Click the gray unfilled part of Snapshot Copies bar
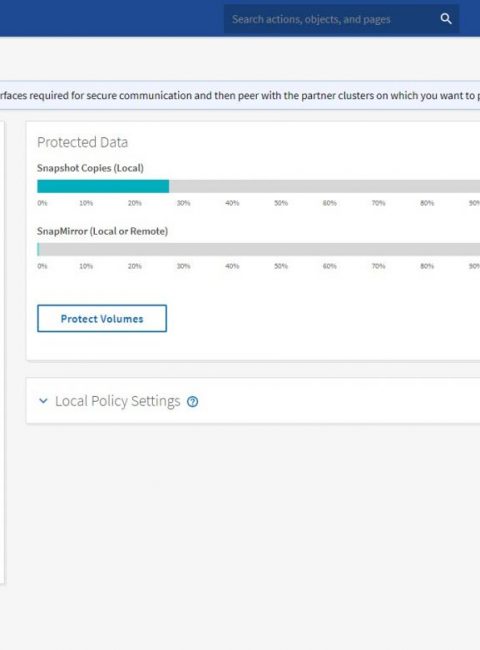This screenshot has width=480, height=650. (325, 186)
